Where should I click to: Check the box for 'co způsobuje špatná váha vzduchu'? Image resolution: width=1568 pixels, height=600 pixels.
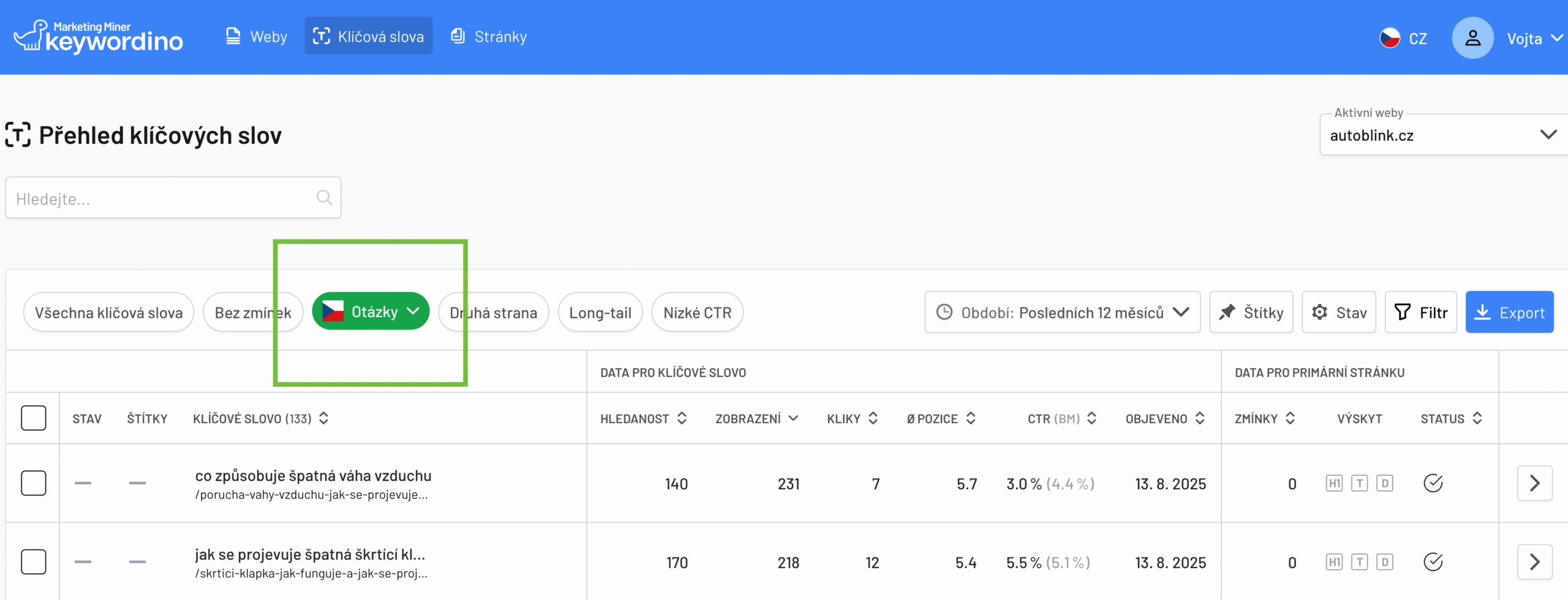coord(34,484)
